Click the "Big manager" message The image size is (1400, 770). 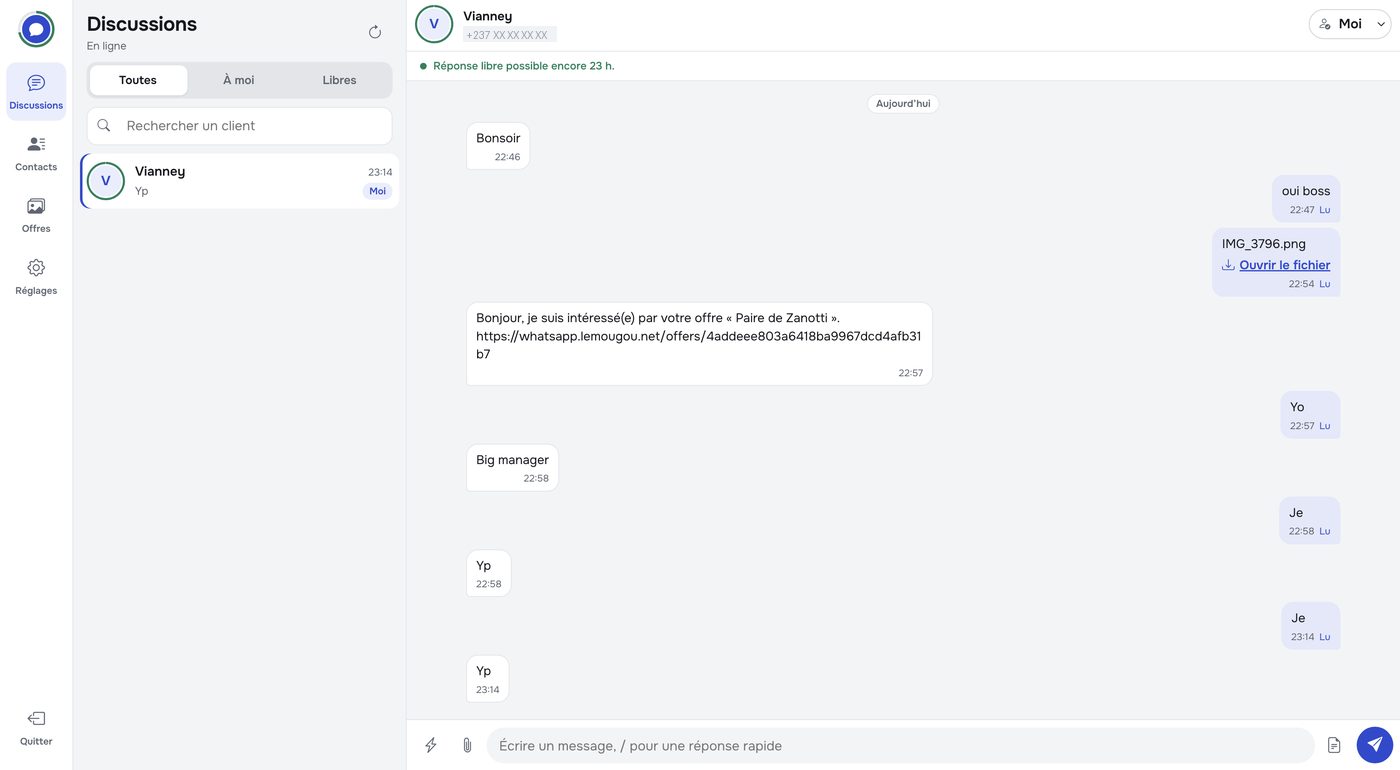(x=512, y=468)
